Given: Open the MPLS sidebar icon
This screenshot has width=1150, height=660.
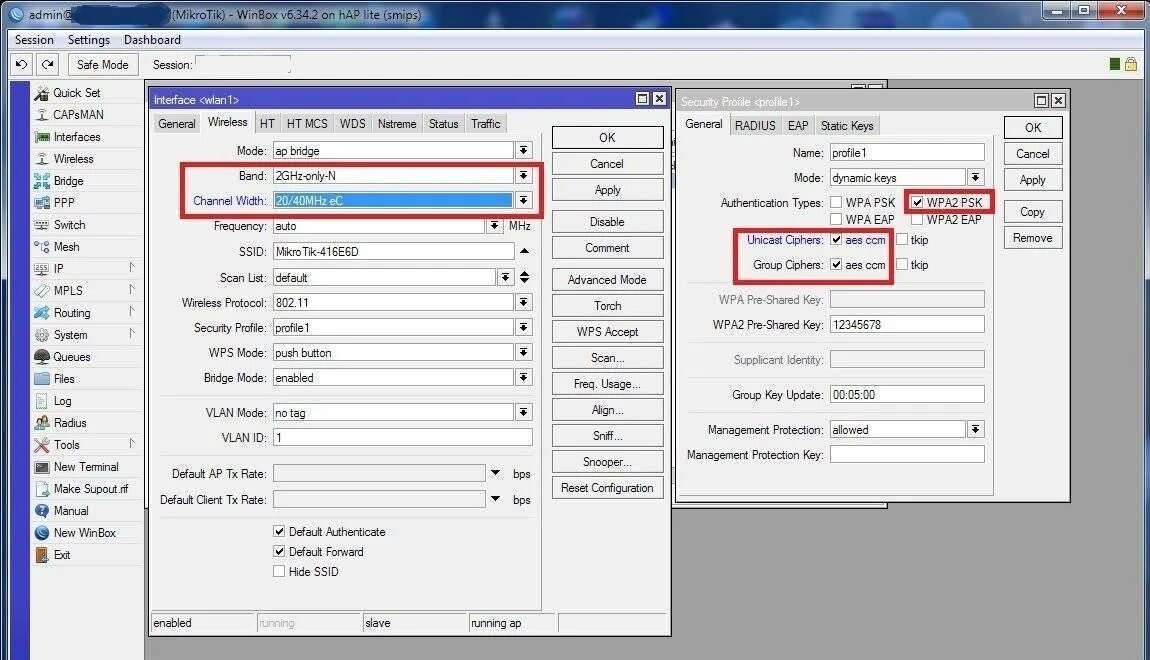Looking at the screenshot, I should [42, 291].
